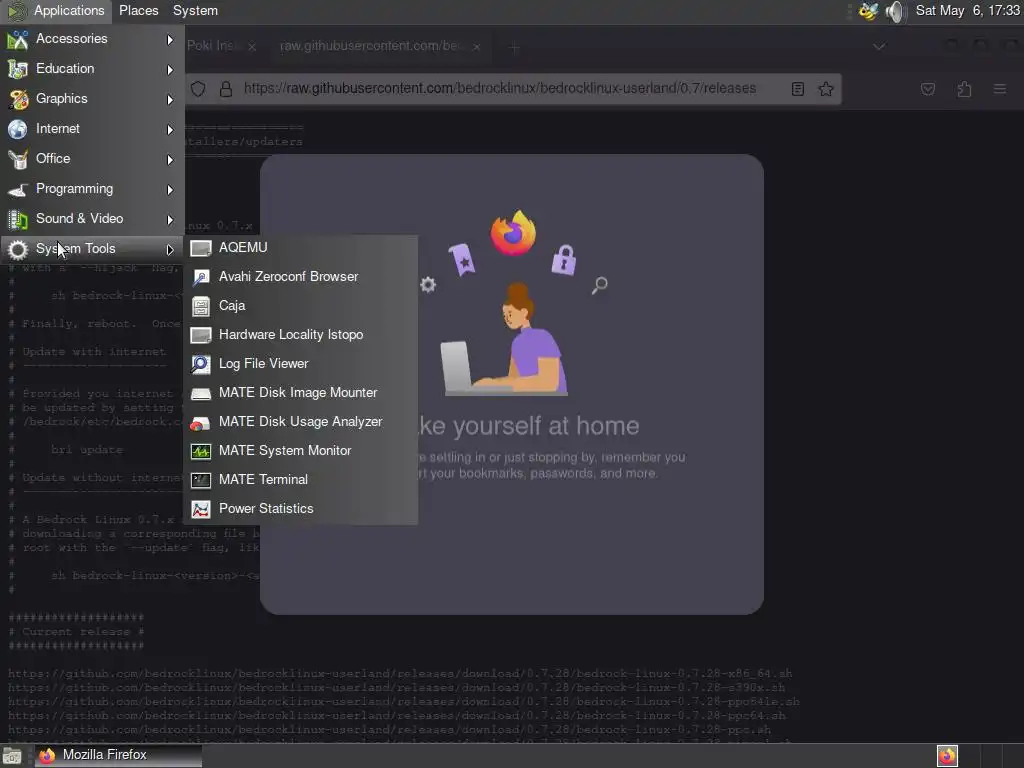
Task: Expand the Office submenu arrow
Action: pos(170,160)
